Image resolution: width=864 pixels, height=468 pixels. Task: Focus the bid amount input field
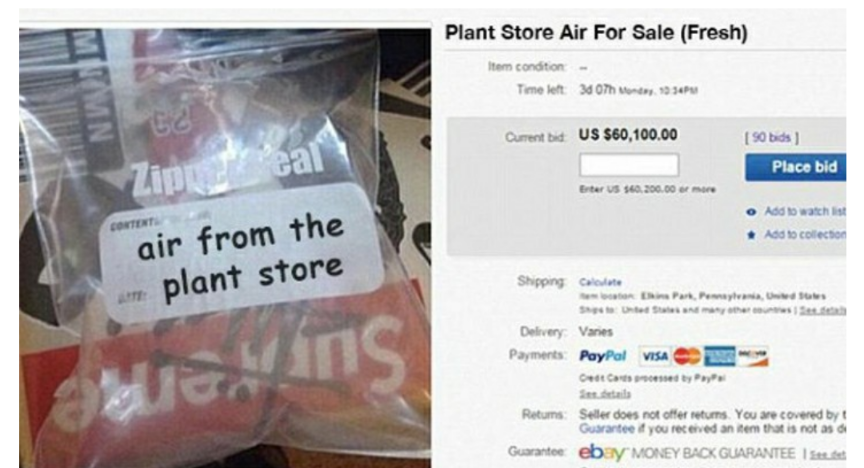point(629,165)
